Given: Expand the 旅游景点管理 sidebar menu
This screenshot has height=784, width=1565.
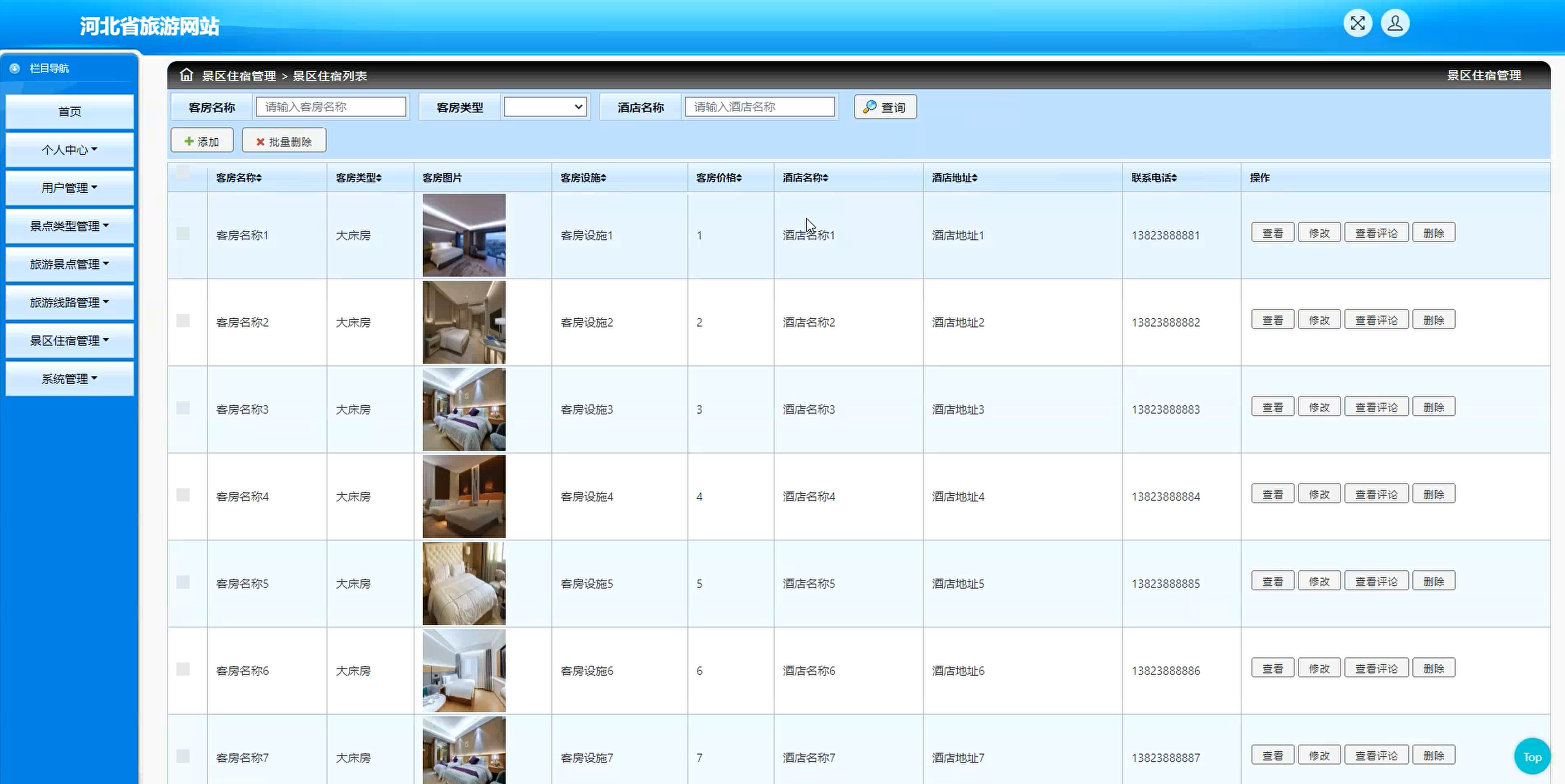Looking at the screenshot, I should (x=69, y=264).
